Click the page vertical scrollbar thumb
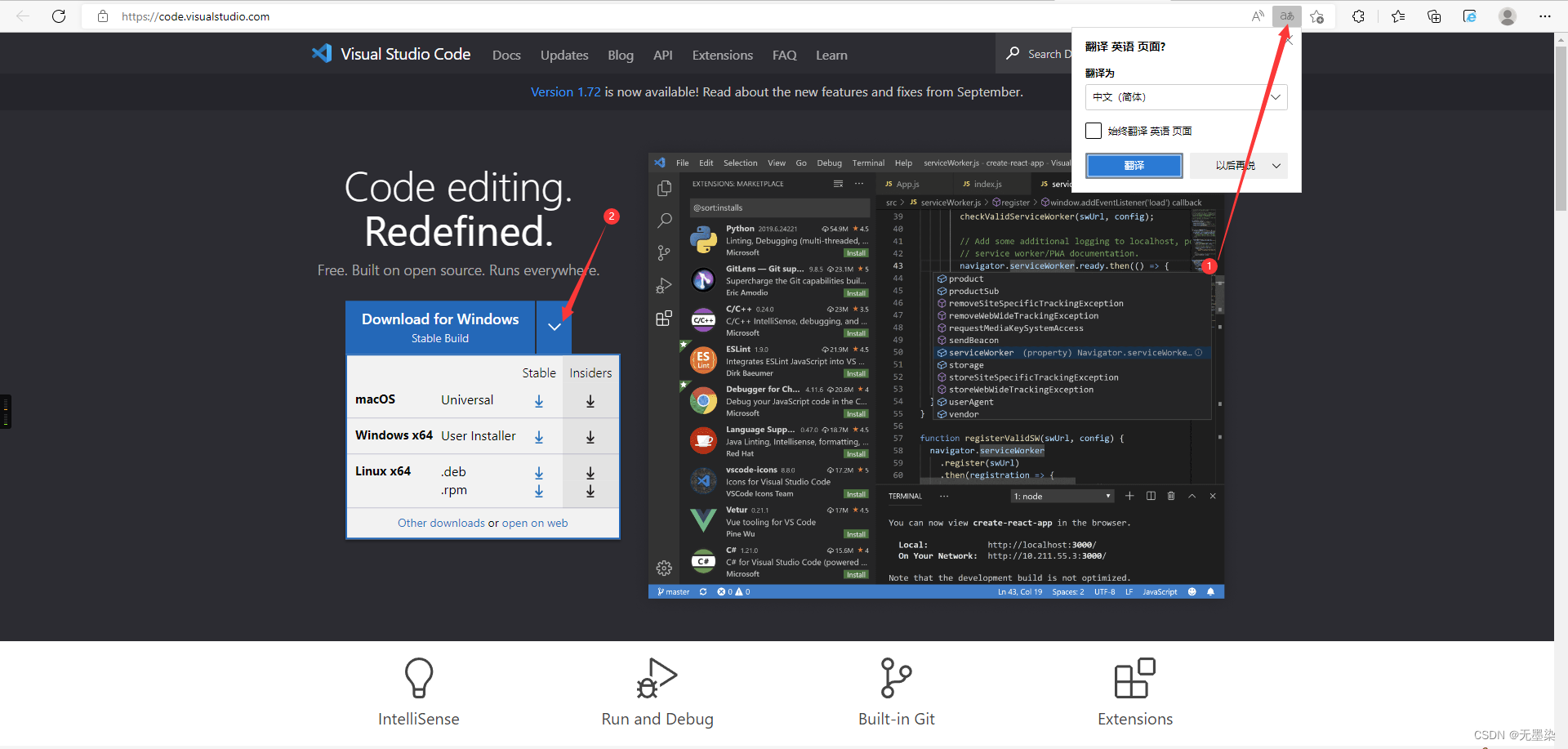1568x749 pixels. (1561, 128)
